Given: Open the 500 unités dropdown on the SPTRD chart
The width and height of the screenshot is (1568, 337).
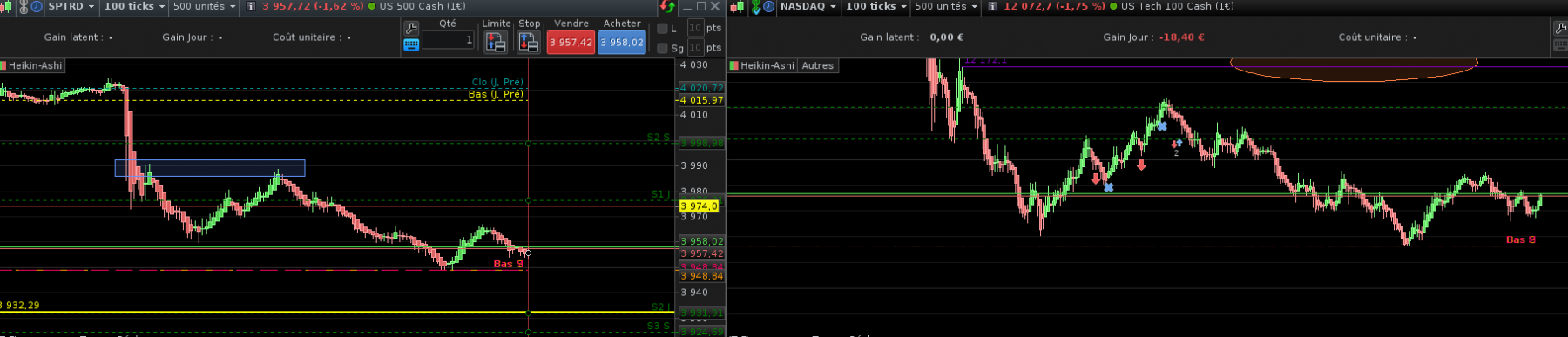Looking at the screenshot, I should click(205, 6).
